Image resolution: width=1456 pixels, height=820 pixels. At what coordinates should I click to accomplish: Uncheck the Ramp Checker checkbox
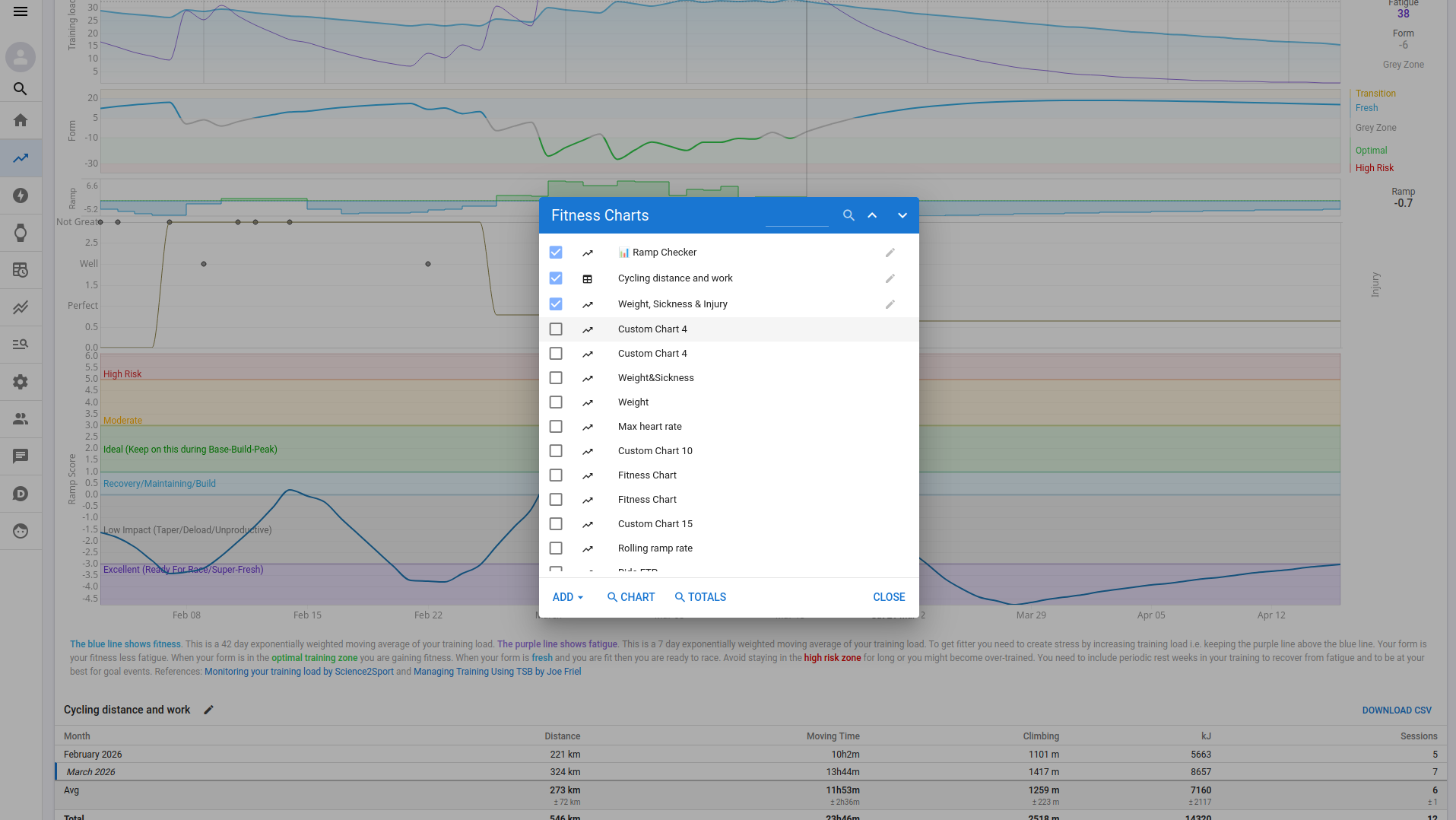556,253
